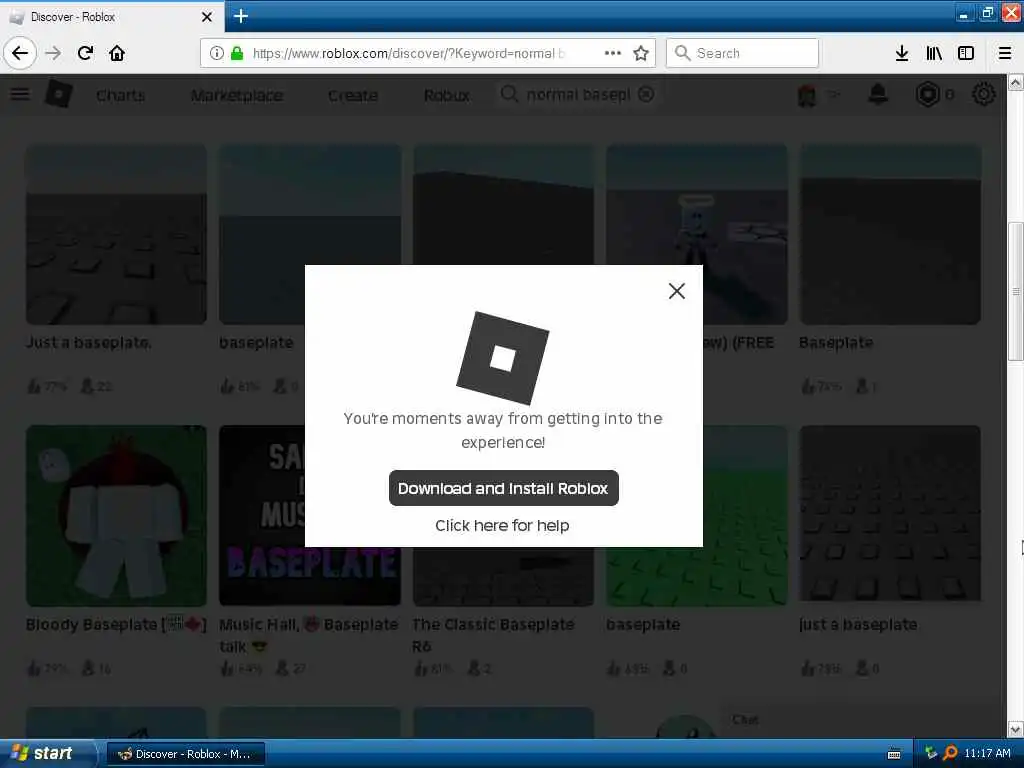Image resolution: width=1024 pixels, height=768 pixels.
Task: Open the Roblox avatar profile icon
Action: point(807,95)
